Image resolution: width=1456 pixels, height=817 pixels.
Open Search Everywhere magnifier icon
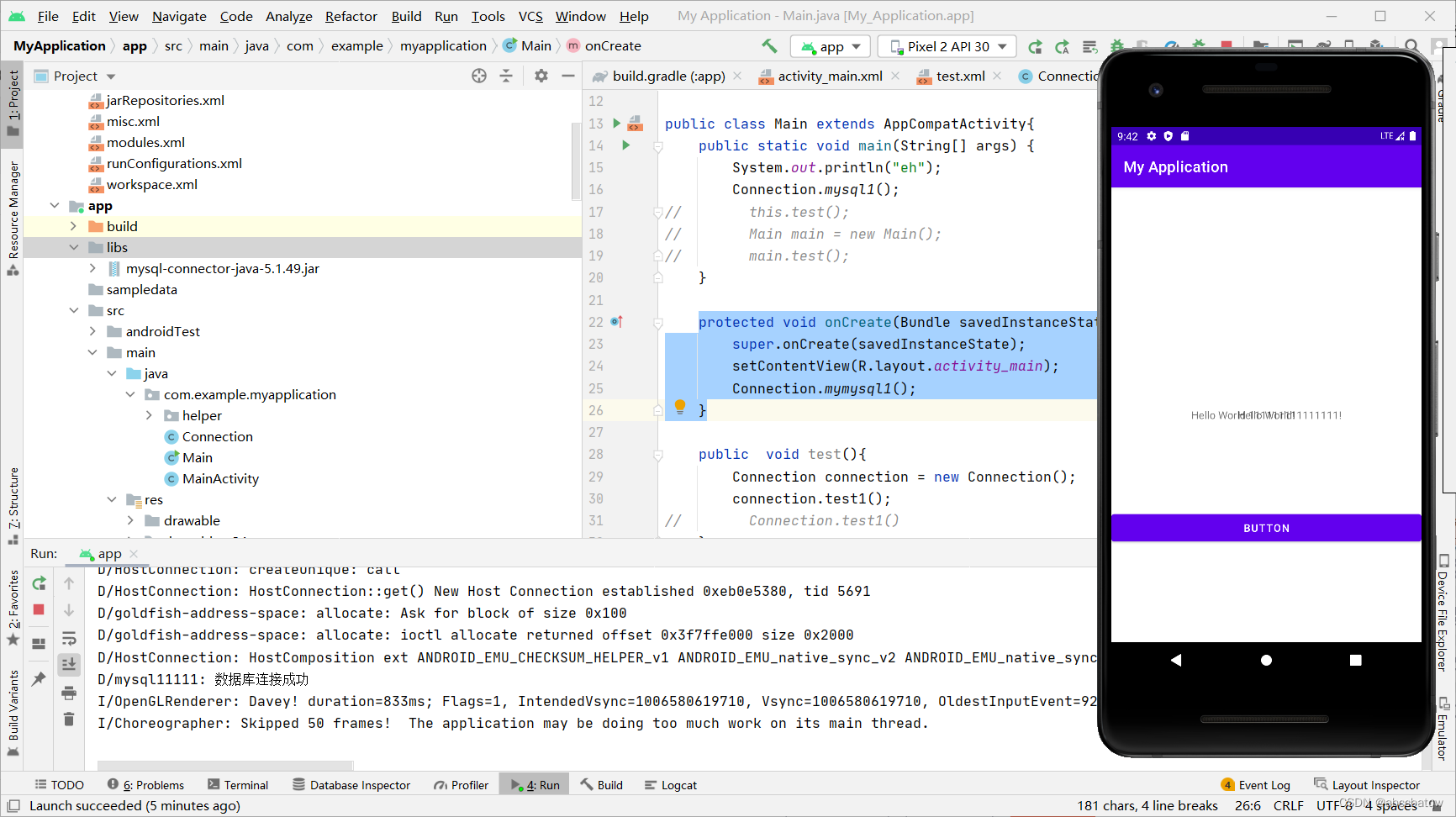(x=1411, y=46)
